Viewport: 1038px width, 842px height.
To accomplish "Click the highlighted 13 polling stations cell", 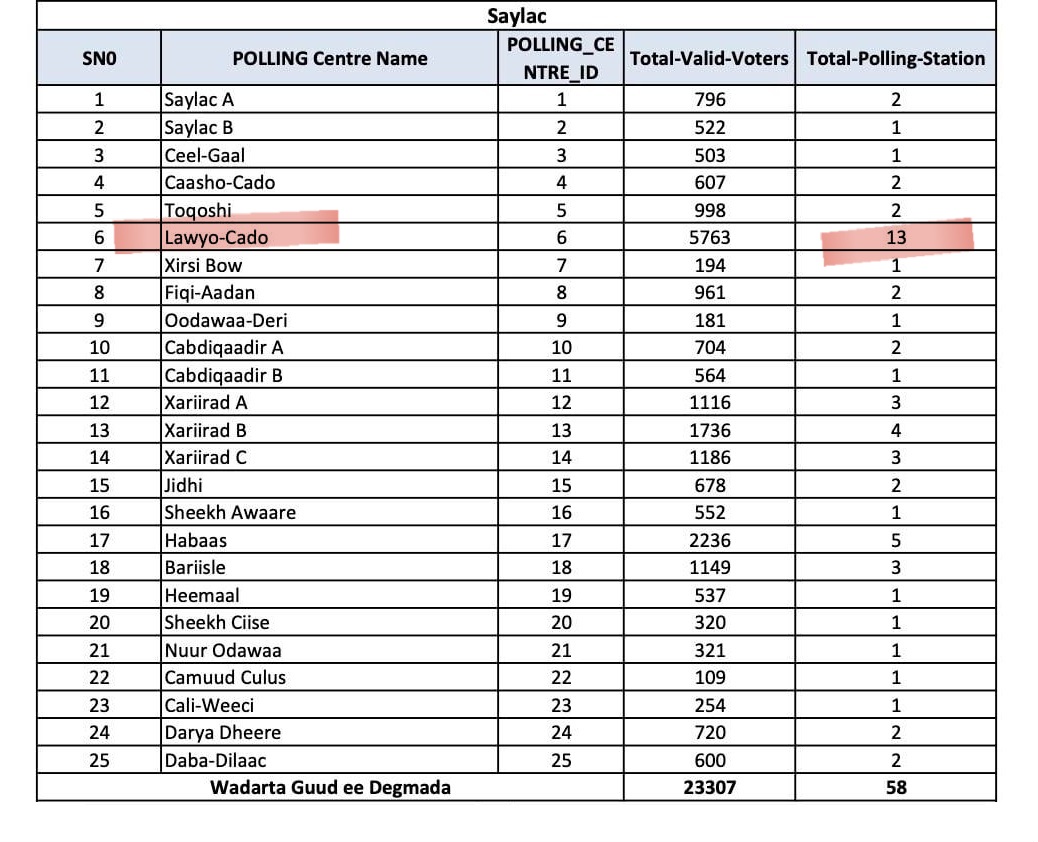I will pos(896,238).
